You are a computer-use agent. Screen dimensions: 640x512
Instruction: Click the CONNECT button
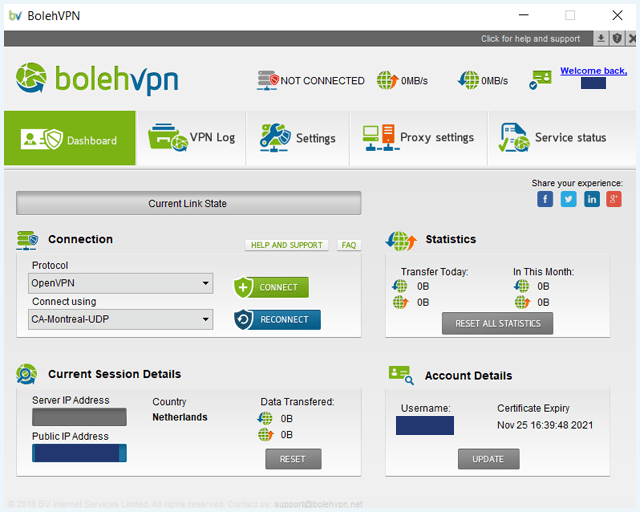click(x=271, y=287)
